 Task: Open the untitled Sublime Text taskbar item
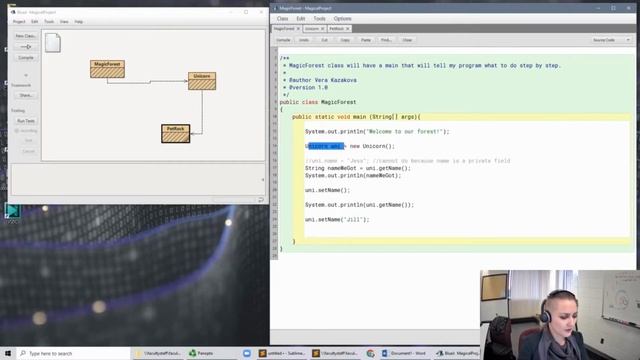tap(282, 353)
